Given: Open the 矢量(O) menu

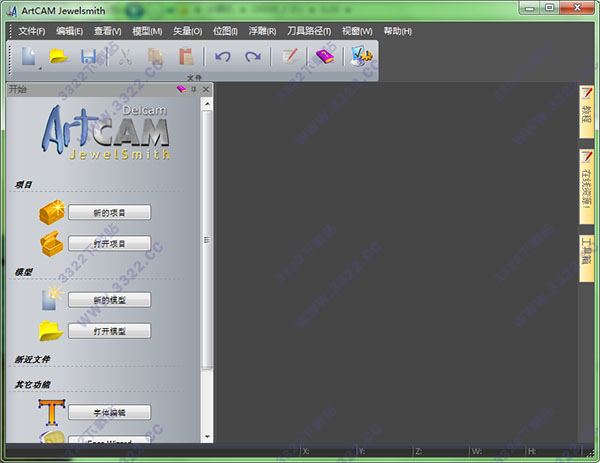Looking at the screenshot, I should pyautogui.click(x=188, y=31).
